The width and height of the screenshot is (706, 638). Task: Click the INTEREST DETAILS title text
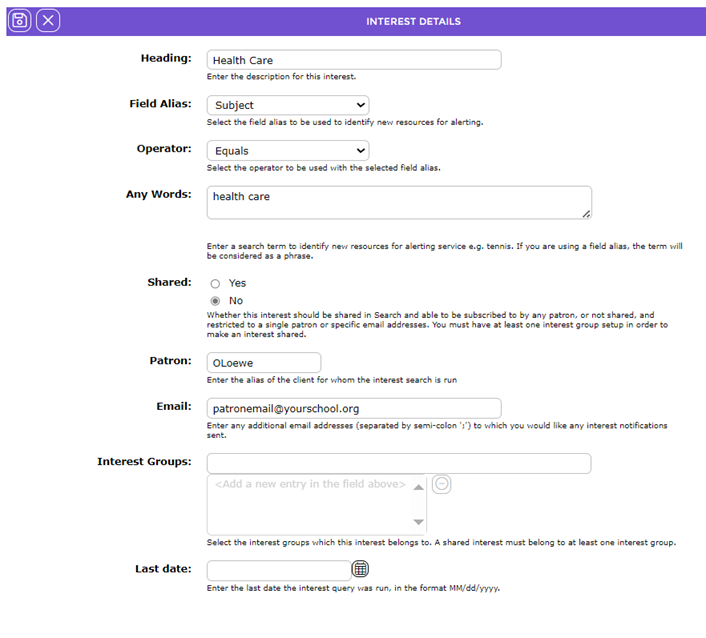point(413,22)
